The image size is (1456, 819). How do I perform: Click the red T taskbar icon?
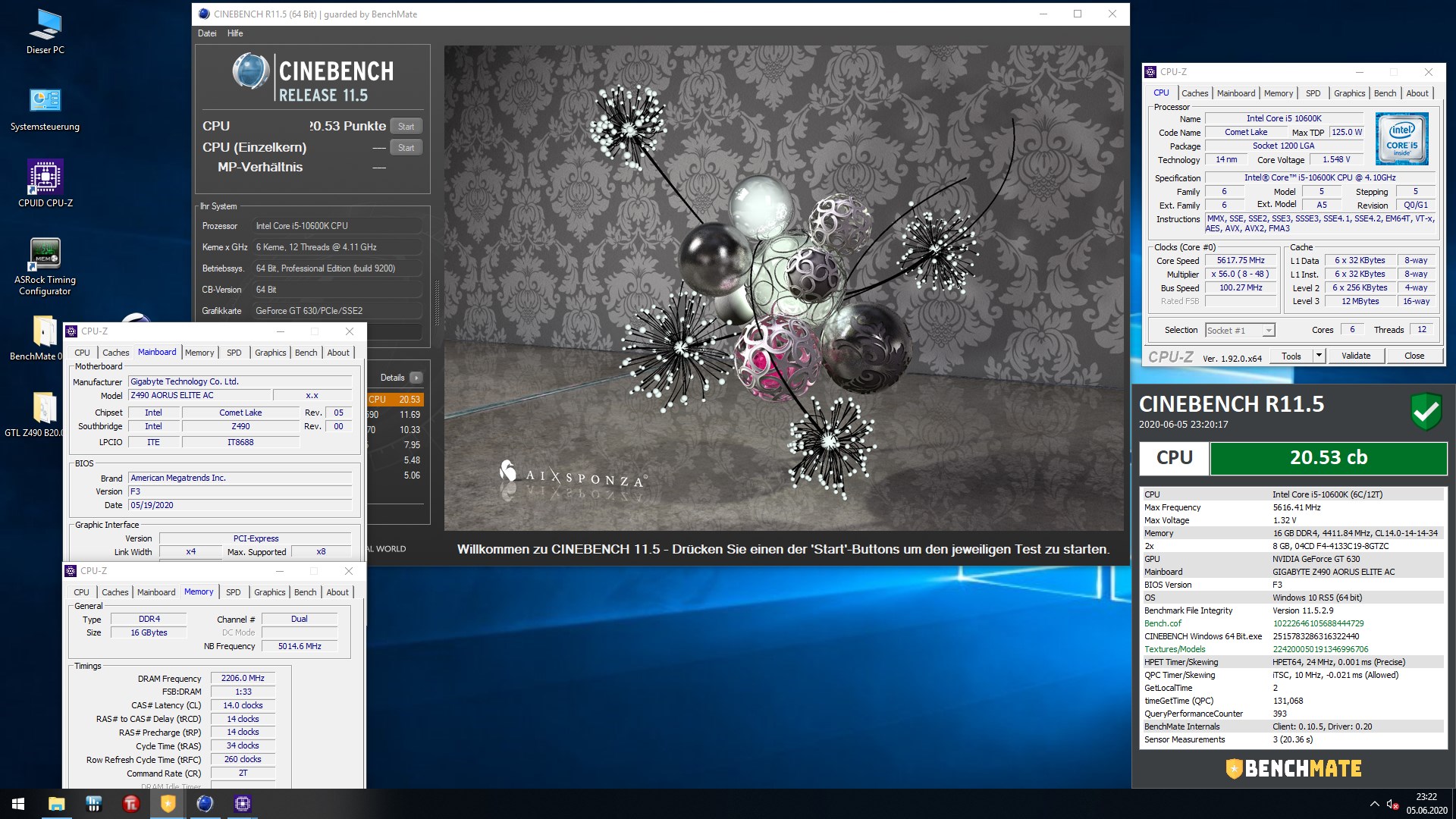pyautogui.click(x=130, y=804)
